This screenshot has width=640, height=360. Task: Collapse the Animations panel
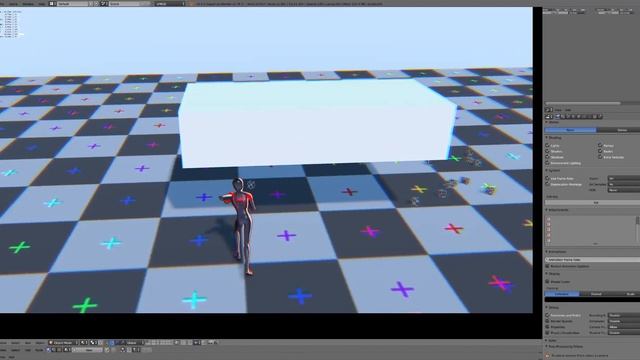coord(547,252)
